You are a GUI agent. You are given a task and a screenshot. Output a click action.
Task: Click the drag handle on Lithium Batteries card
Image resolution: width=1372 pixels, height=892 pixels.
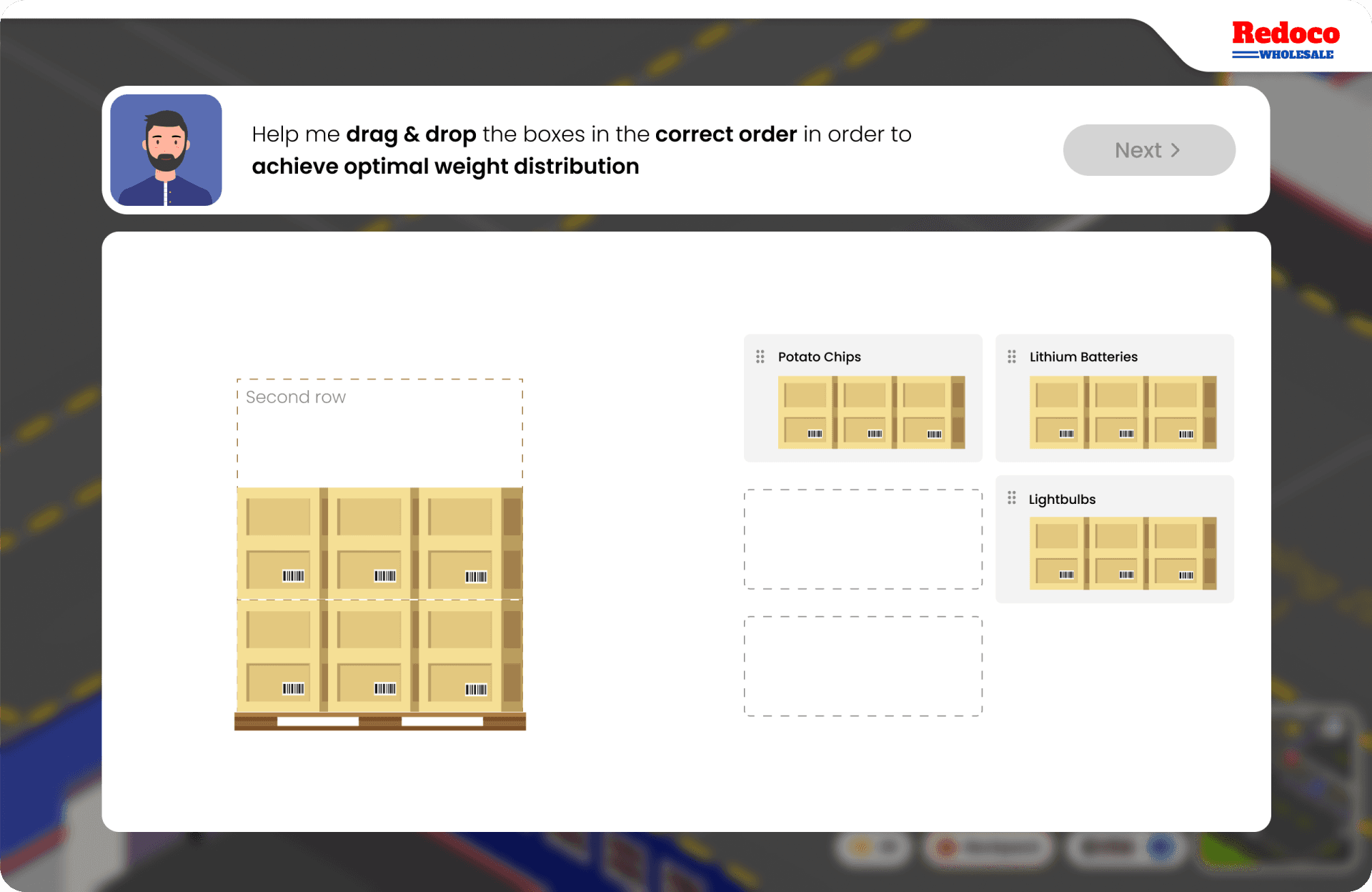pyautogui.click(x=1012, y=357)
